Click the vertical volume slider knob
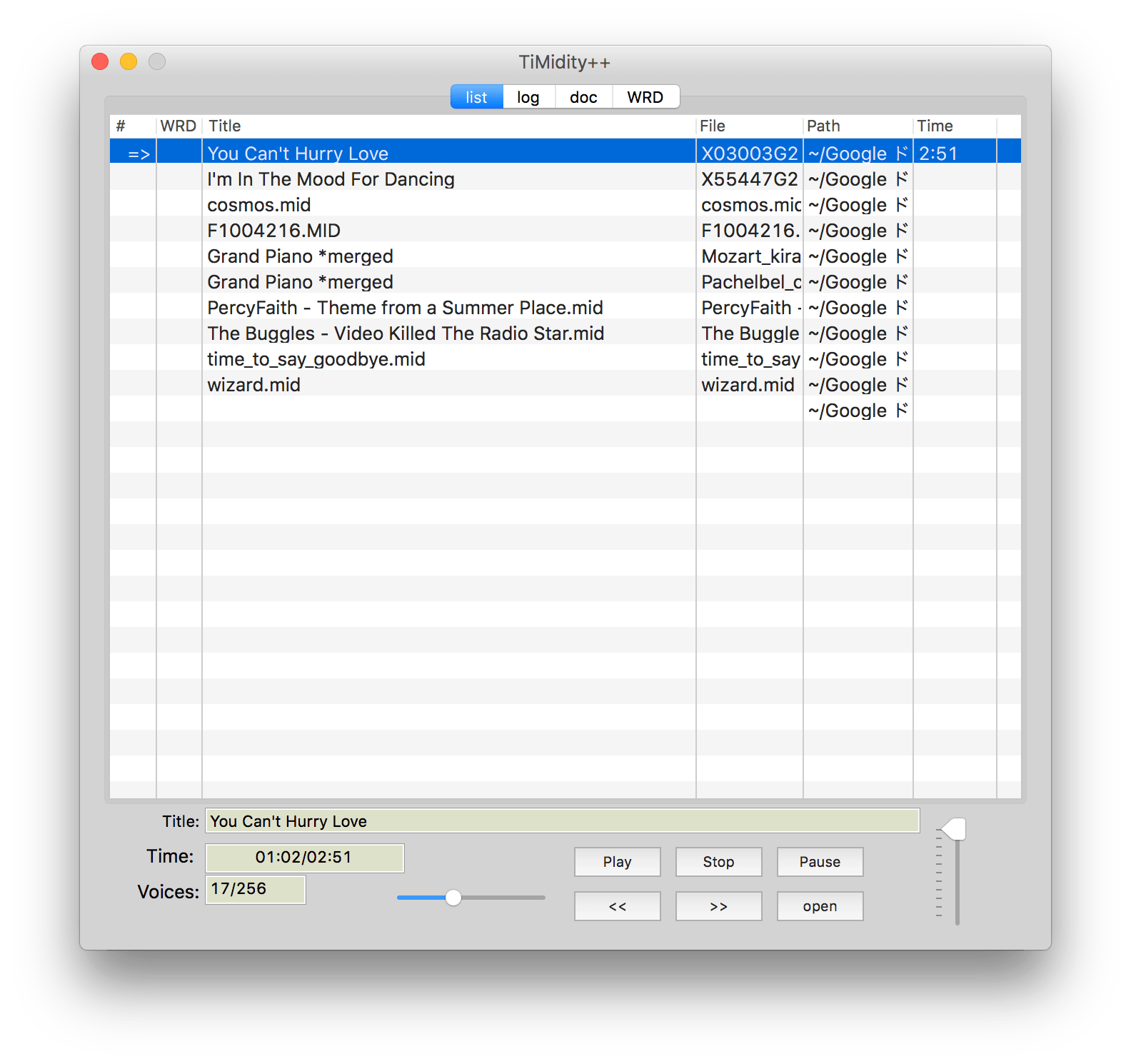The height and width of the screenshot is (1064, 1131). pyautogui.click(x=954, y=829)
